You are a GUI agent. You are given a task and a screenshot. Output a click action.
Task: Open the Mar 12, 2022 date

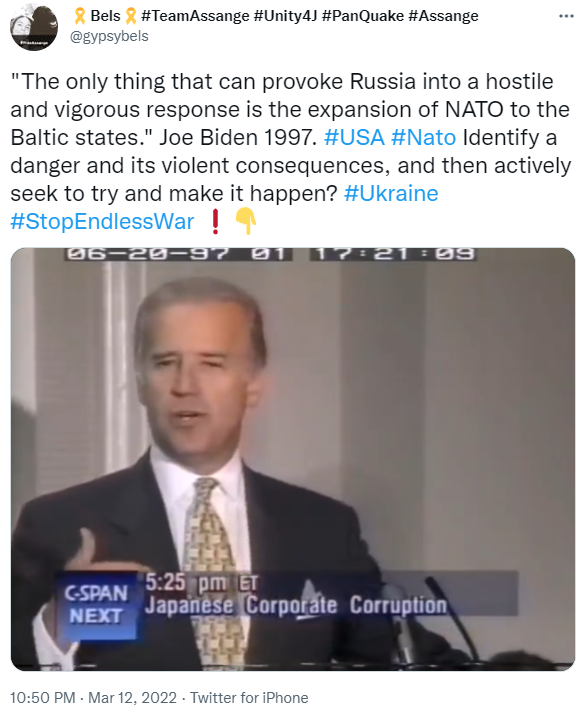pyautogui.click(x=132, y=698)
